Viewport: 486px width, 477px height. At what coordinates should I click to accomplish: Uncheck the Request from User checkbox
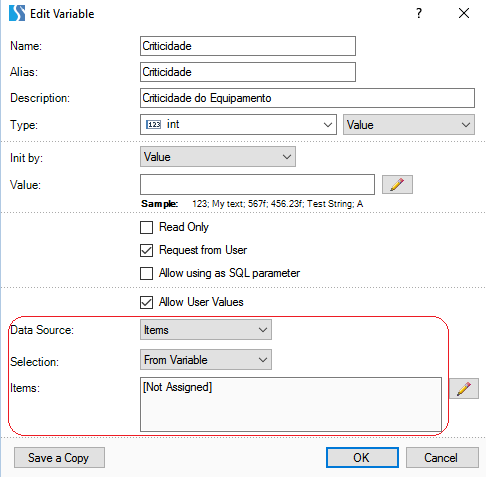(146, 250)
